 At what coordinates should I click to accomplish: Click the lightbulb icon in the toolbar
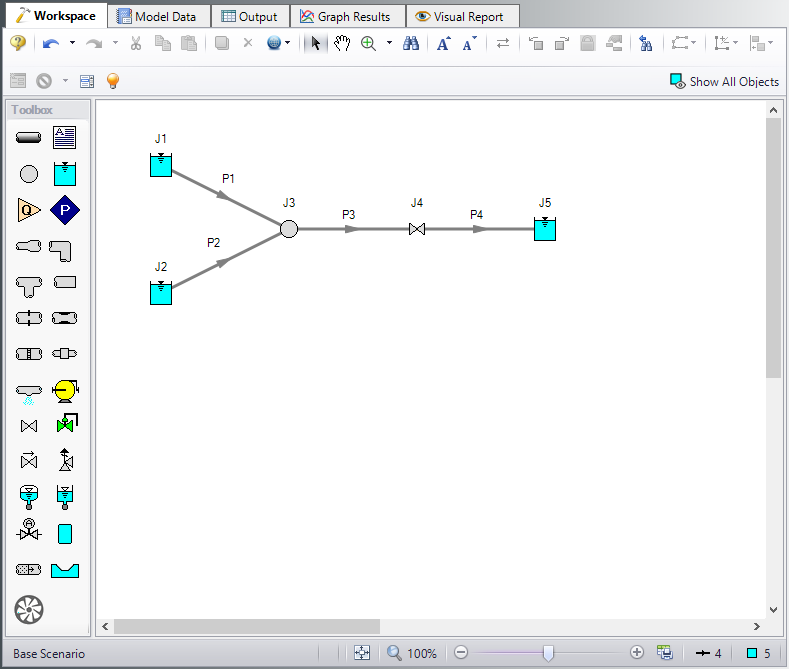click(x=113, y=81)
